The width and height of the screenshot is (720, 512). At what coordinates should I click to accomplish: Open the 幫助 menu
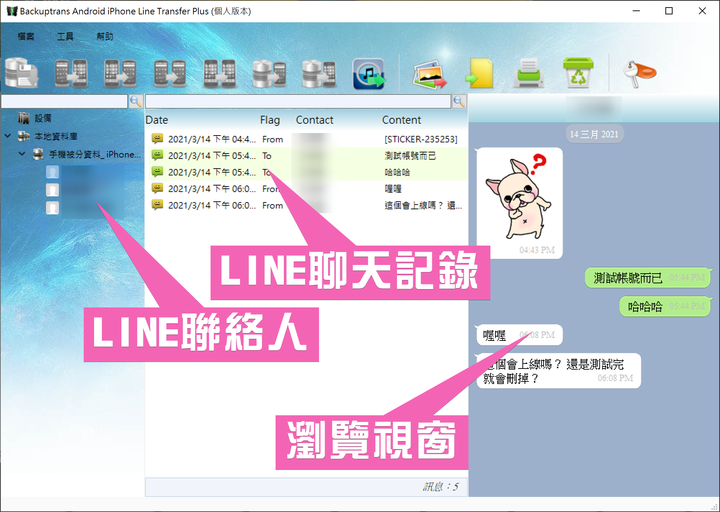click(x=105, y=36)
